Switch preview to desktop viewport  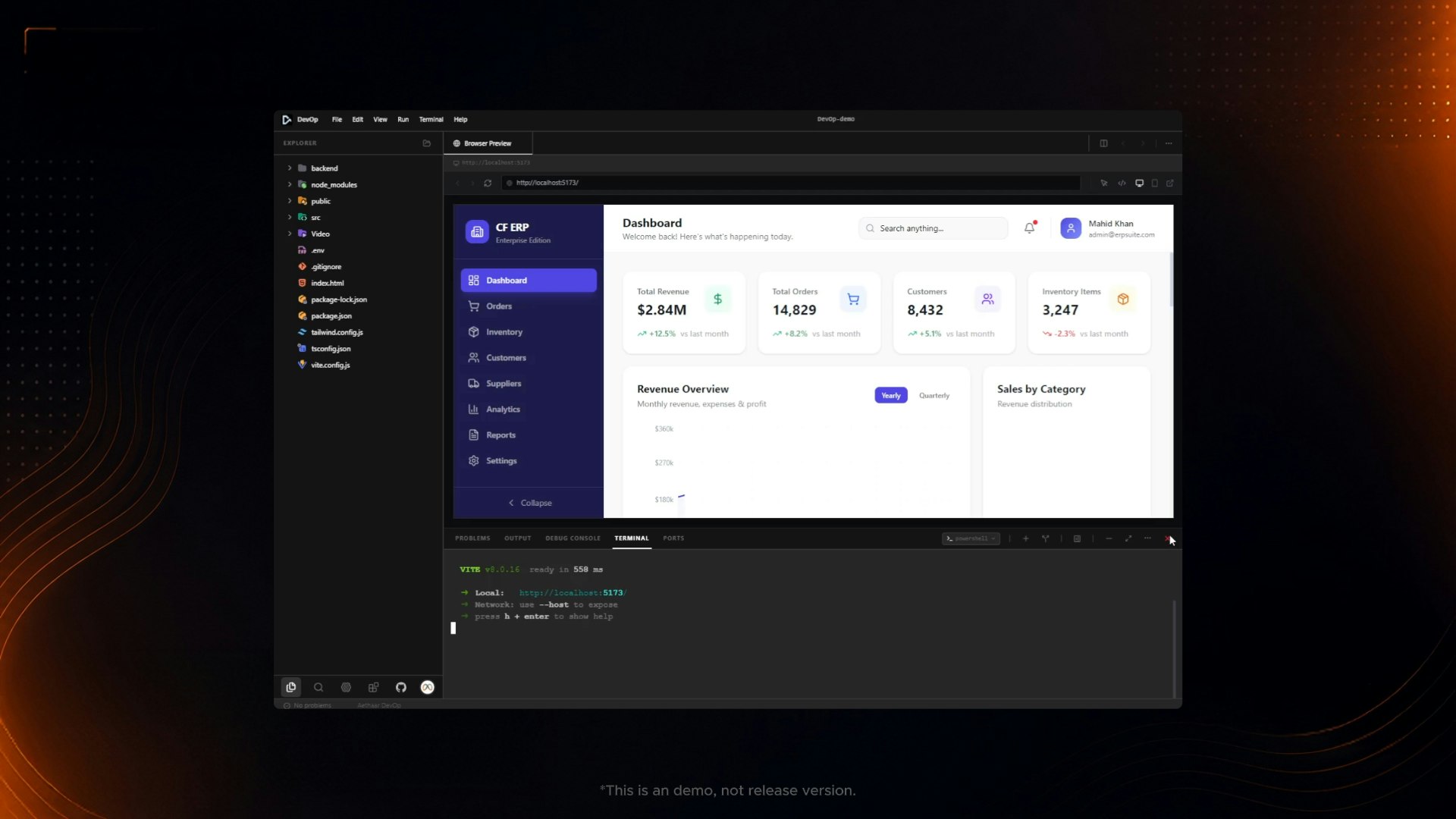[1139, 183]
